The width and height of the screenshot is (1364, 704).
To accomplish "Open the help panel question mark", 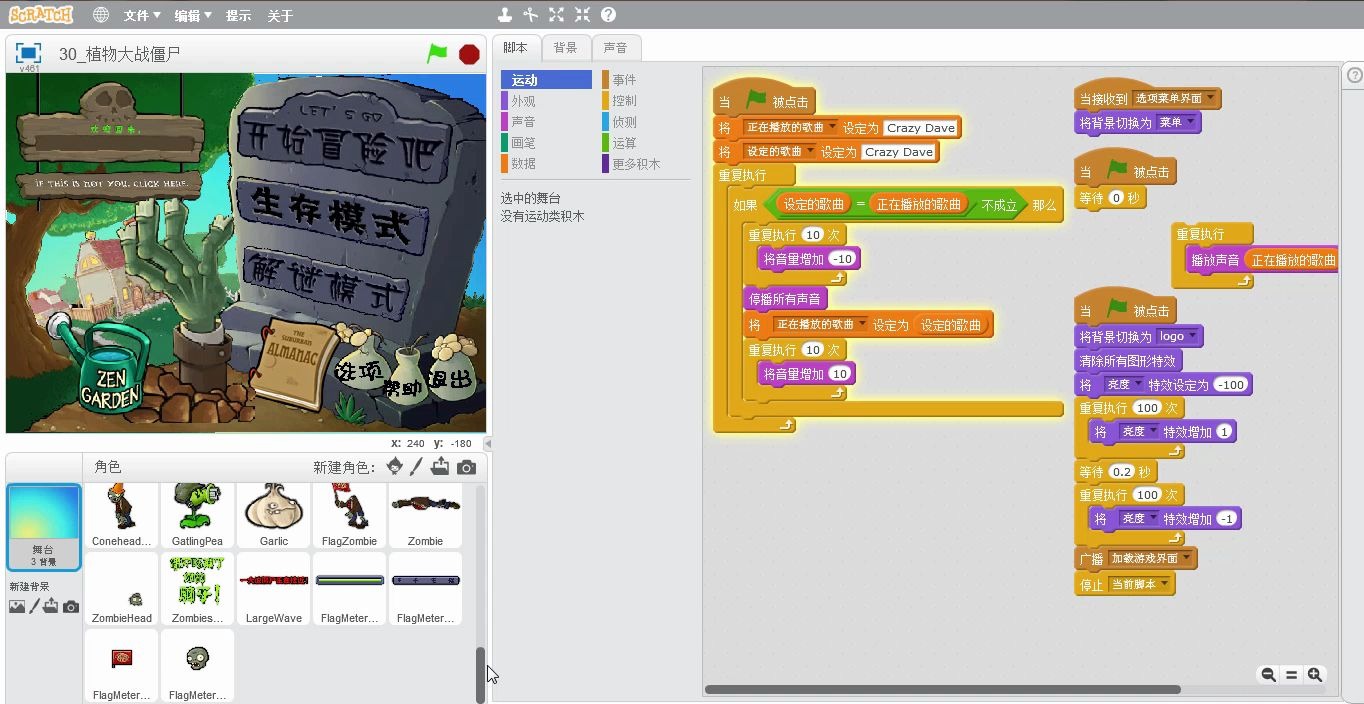I will coord(1354,75).
